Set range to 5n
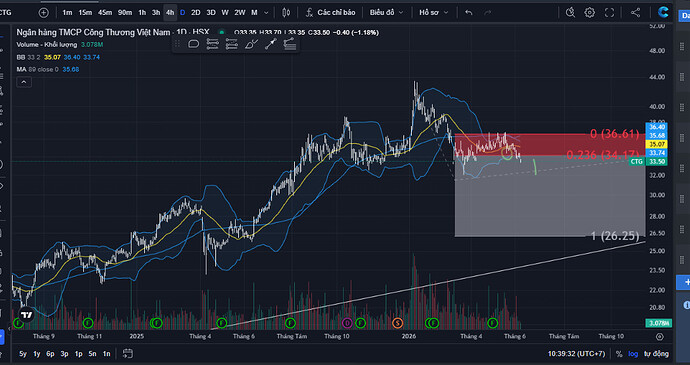Image resolution: width=690 pixels, height=365 pixels. [x=92, y=354]
